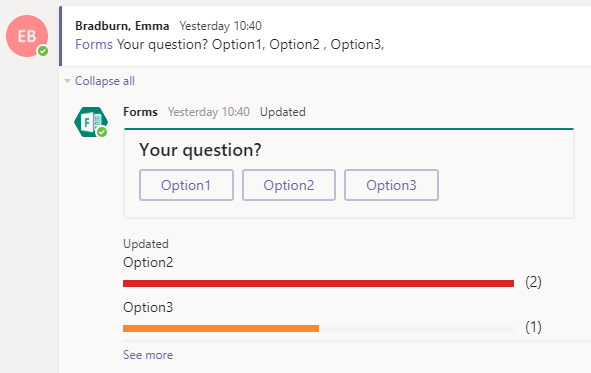The width and height of the screenshot is (591, 373).
Task: Click the orange Option3 result bar
Action: (x=221, y=329)
